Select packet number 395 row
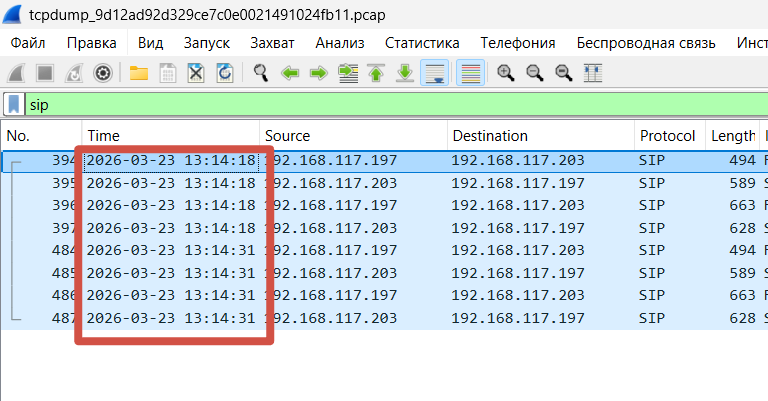 pos(384,183)
